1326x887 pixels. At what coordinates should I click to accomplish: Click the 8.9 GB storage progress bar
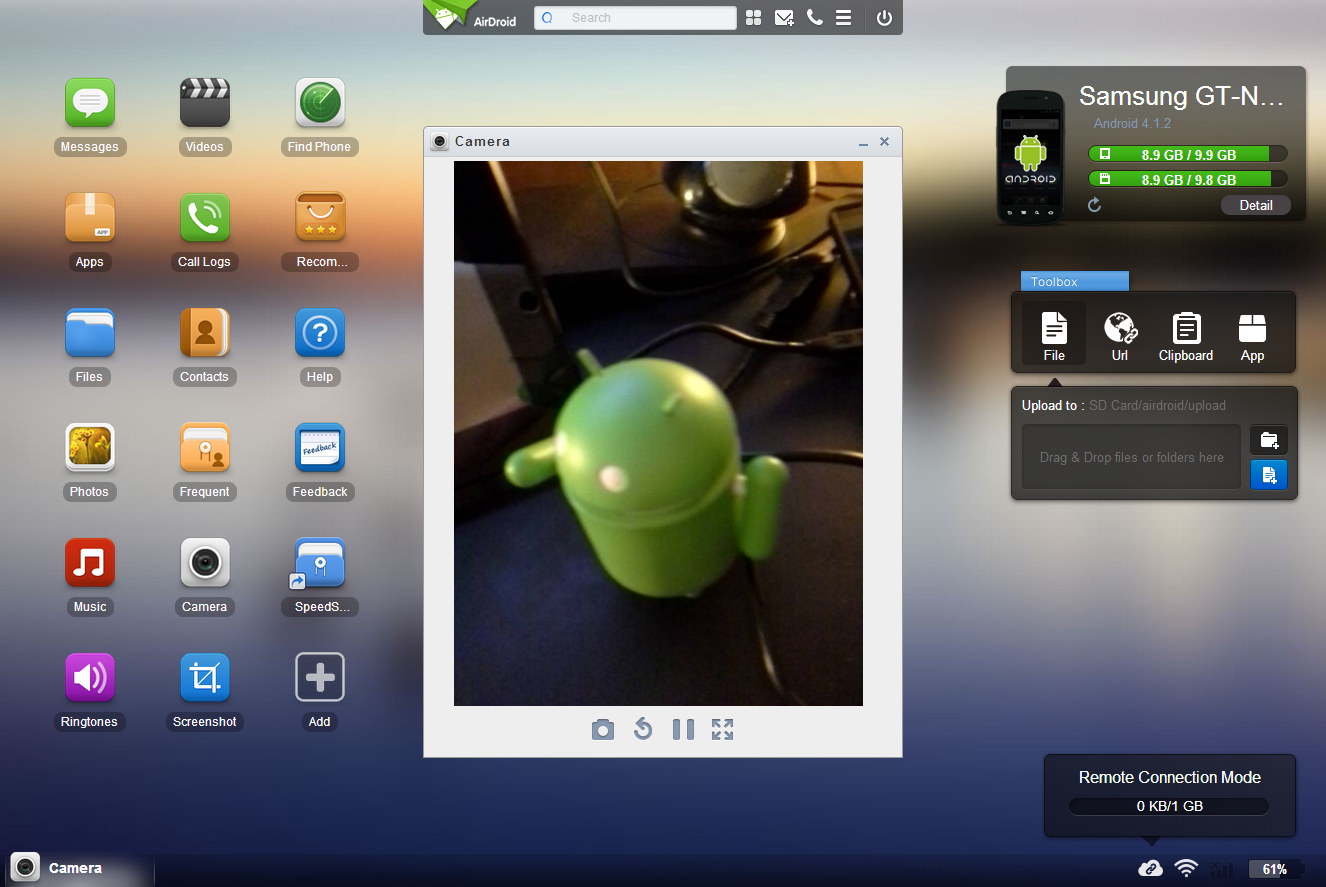tap(1187, 154)
